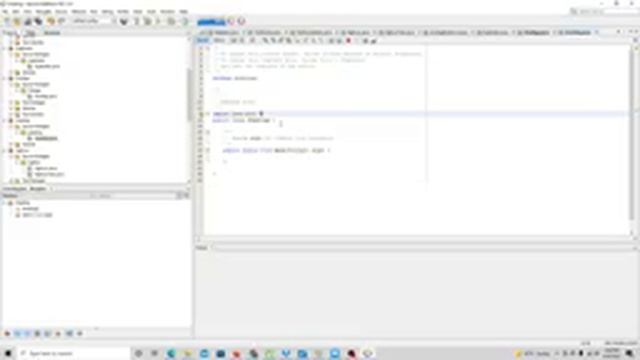640x360 pixels.
Task: Switch to the Files tab
Action: point(31,33)
